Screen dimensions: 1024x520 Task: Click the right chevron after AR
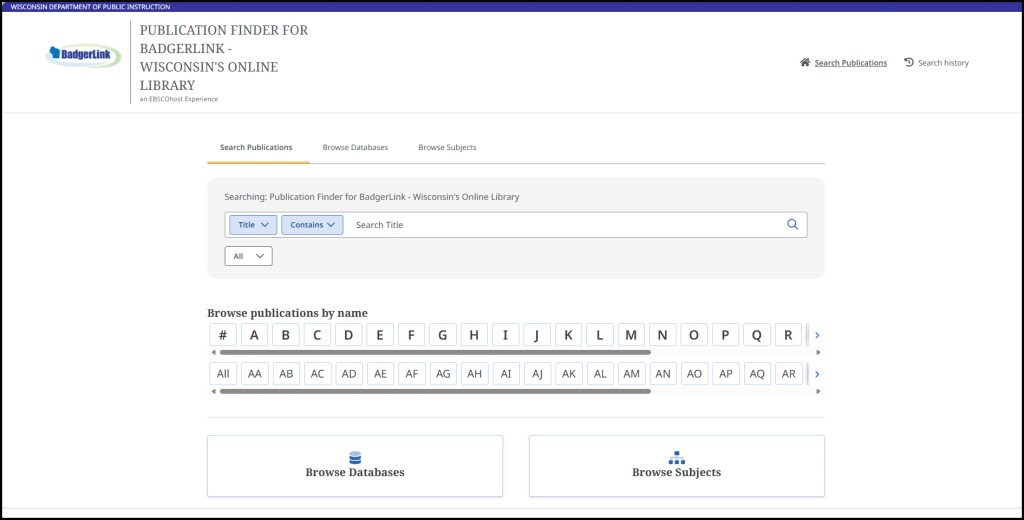817,374
